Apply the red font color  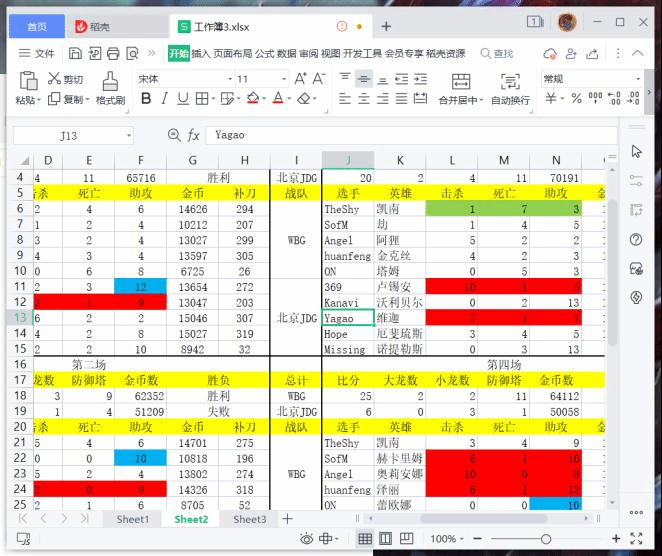(278, 99)
